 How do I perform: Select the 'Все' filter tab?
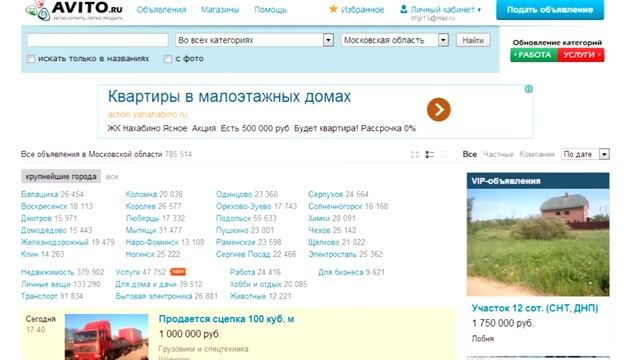(x=469, y=154)
